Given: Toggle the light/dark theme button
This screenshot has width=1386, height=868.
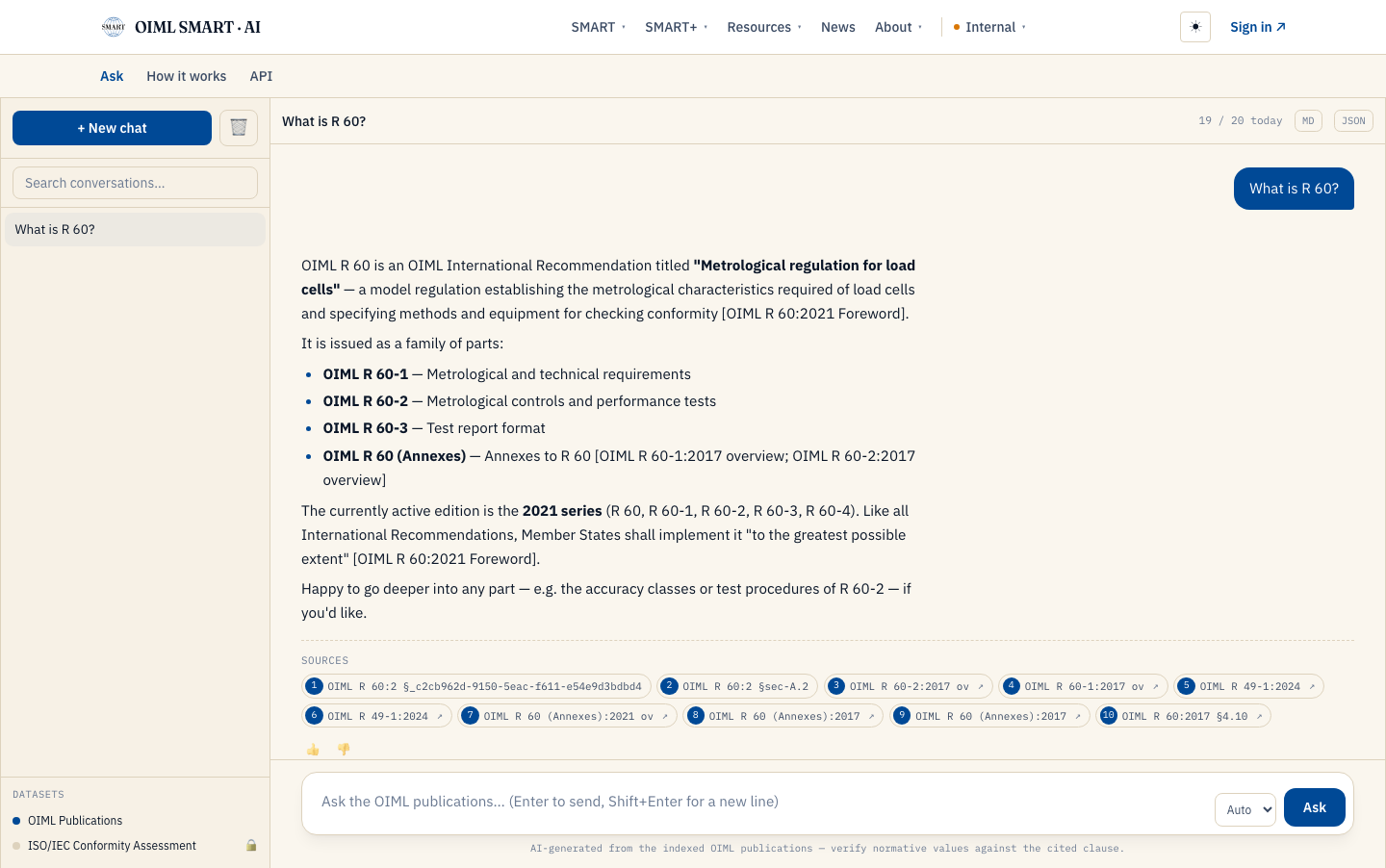Looking at the screenshot, I should (x=1195, y=27).
